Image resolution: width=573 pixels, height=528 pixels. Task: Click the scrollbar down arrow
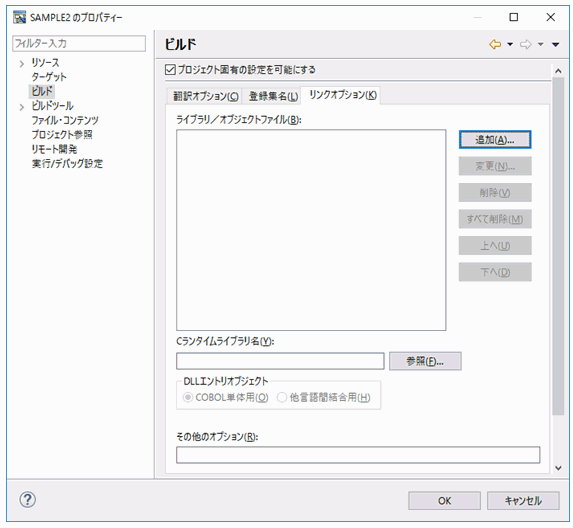tap(558, 468)
